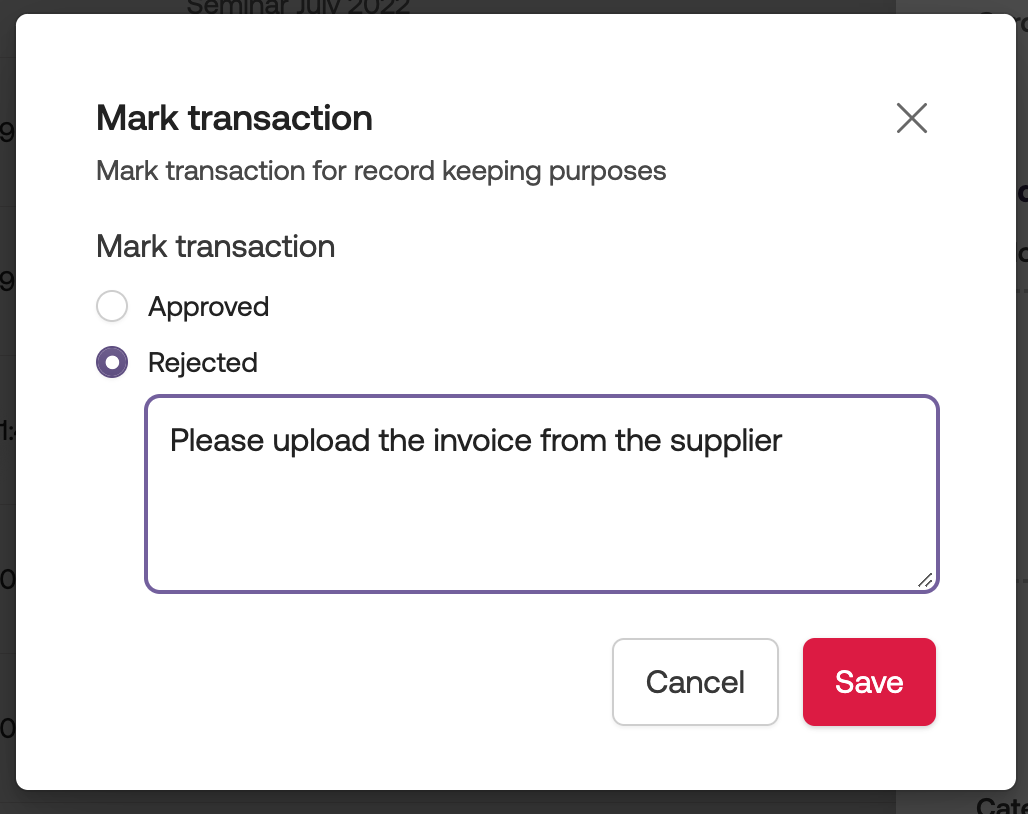Click the bold "Mark transaction" dialog heading
This screenshot has height=814, width=1028.
[x=234, y=118]
